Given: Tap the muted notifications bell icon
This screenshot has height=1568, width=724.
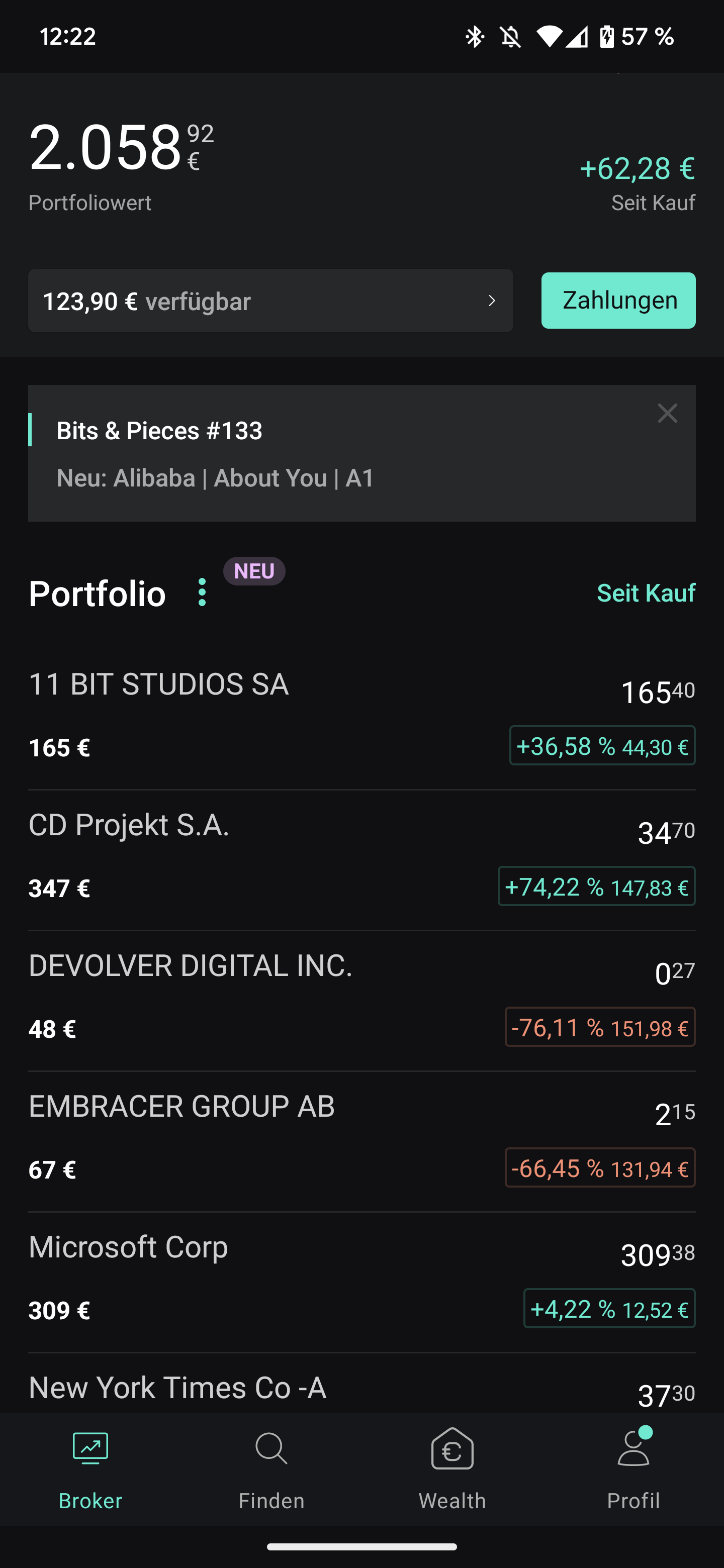Looking at the screenshot, I should (x=511, y=37).
